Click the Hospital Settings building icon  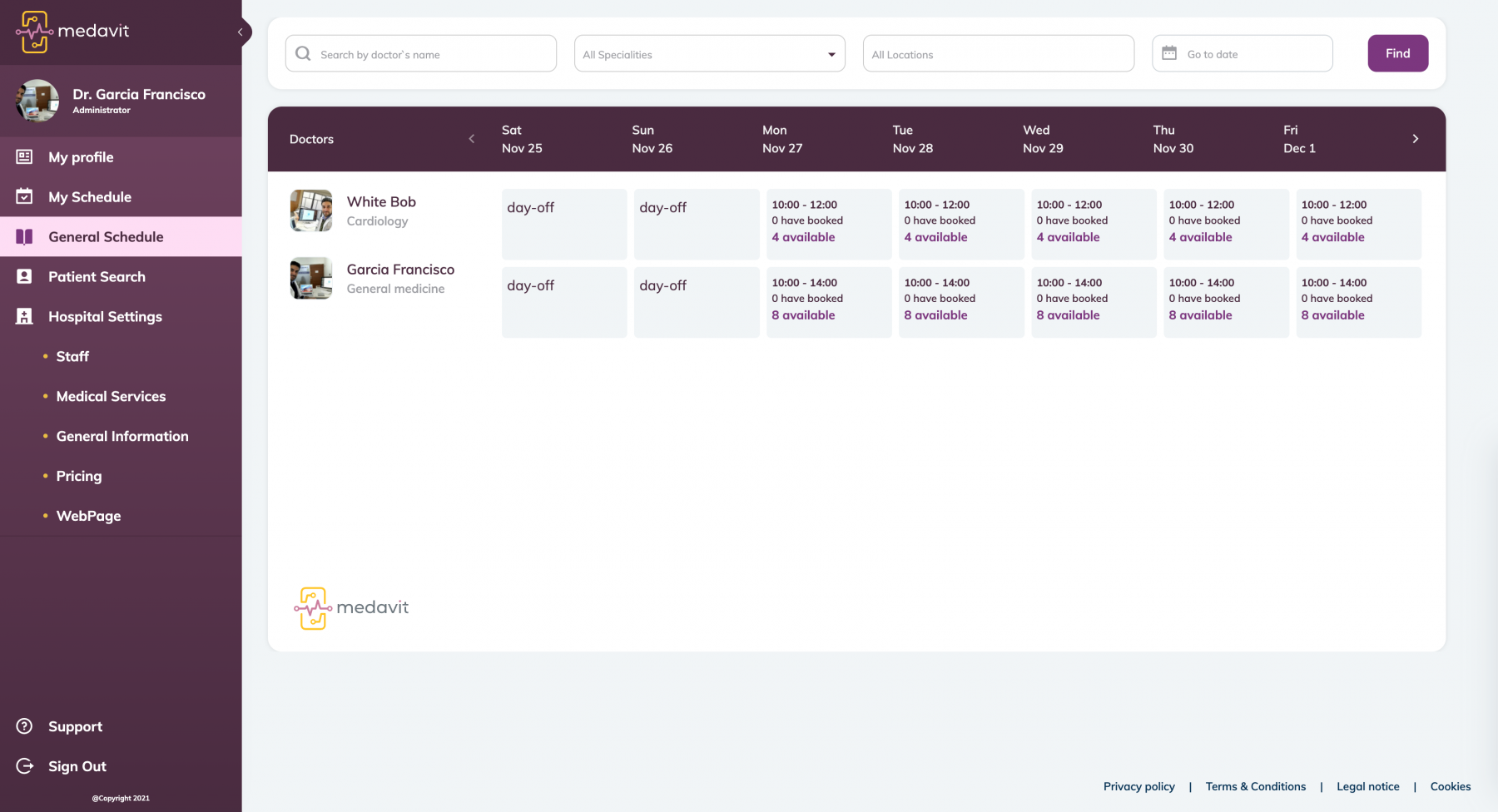click(x=25, y=317)
